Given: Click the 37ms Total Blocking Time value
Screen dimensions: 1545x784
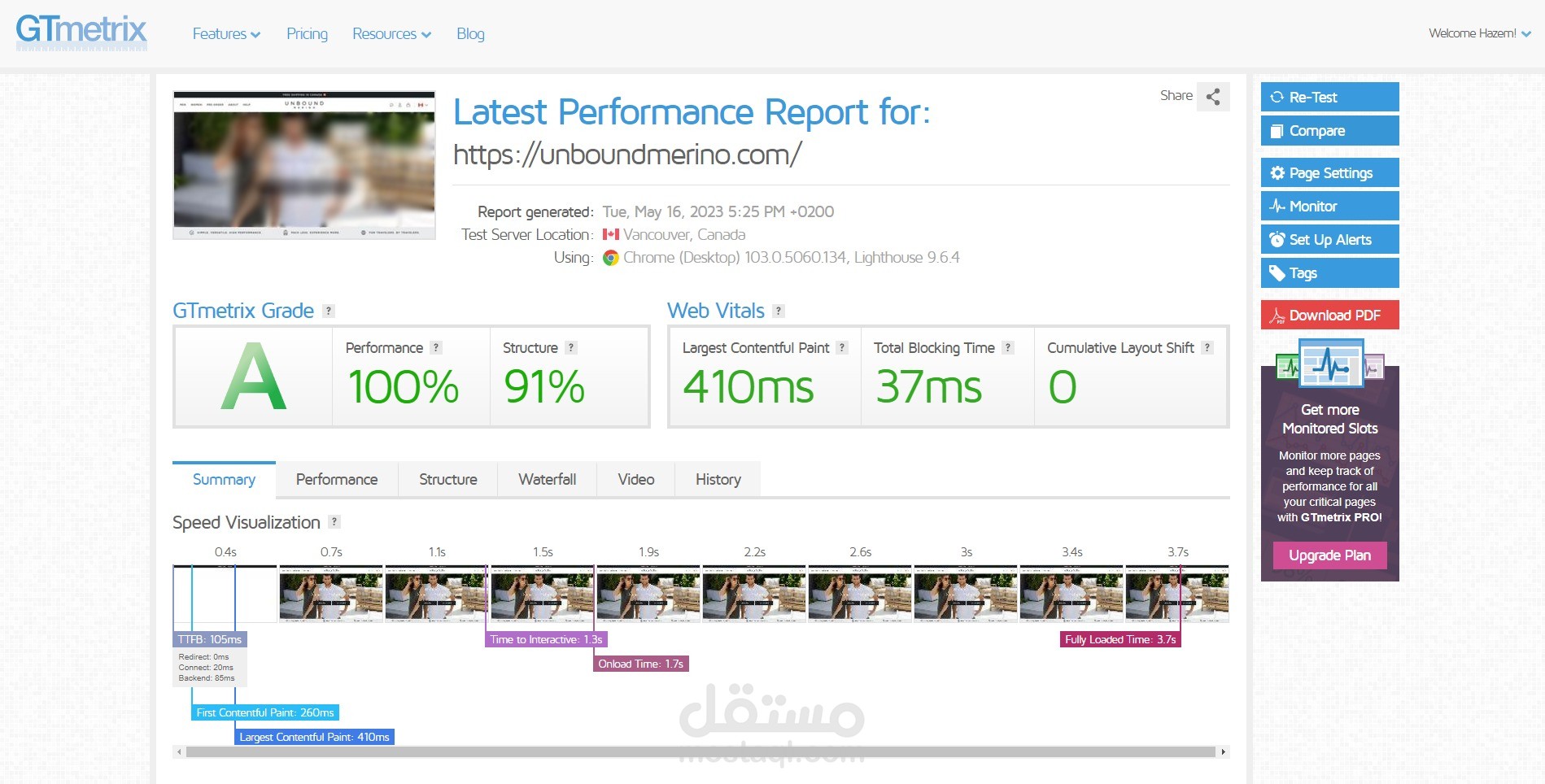Looking at the screenshot, I should (x=929, y=386).
